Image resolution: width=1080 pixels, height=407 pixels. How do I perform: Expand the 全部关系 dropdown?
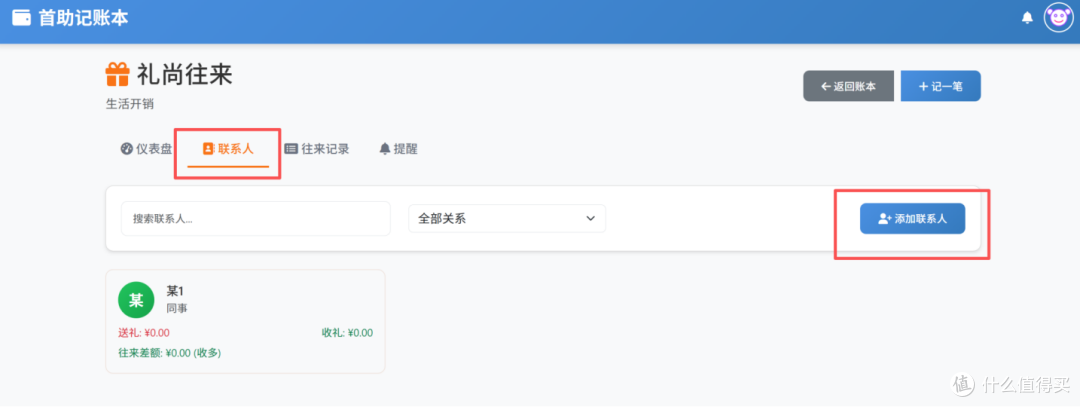[x=507, y=218]
